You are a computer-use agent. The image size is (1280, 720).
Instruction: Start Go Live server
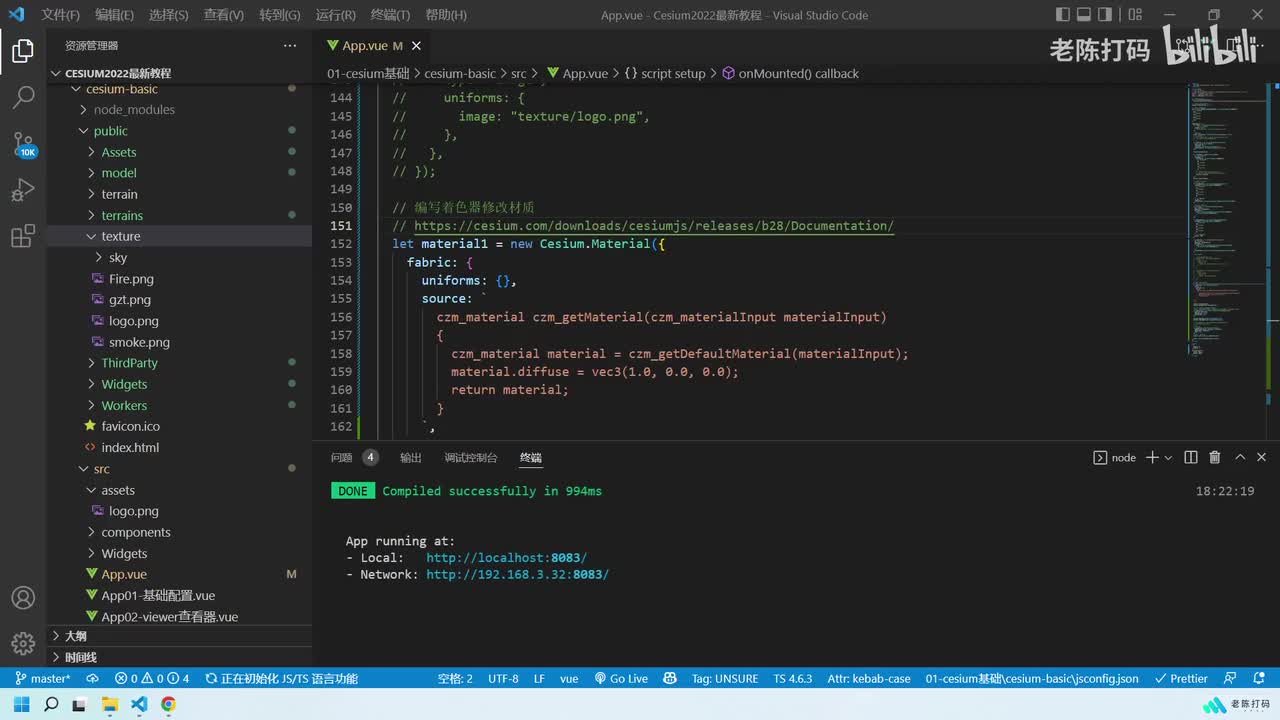tap(621, 678)
